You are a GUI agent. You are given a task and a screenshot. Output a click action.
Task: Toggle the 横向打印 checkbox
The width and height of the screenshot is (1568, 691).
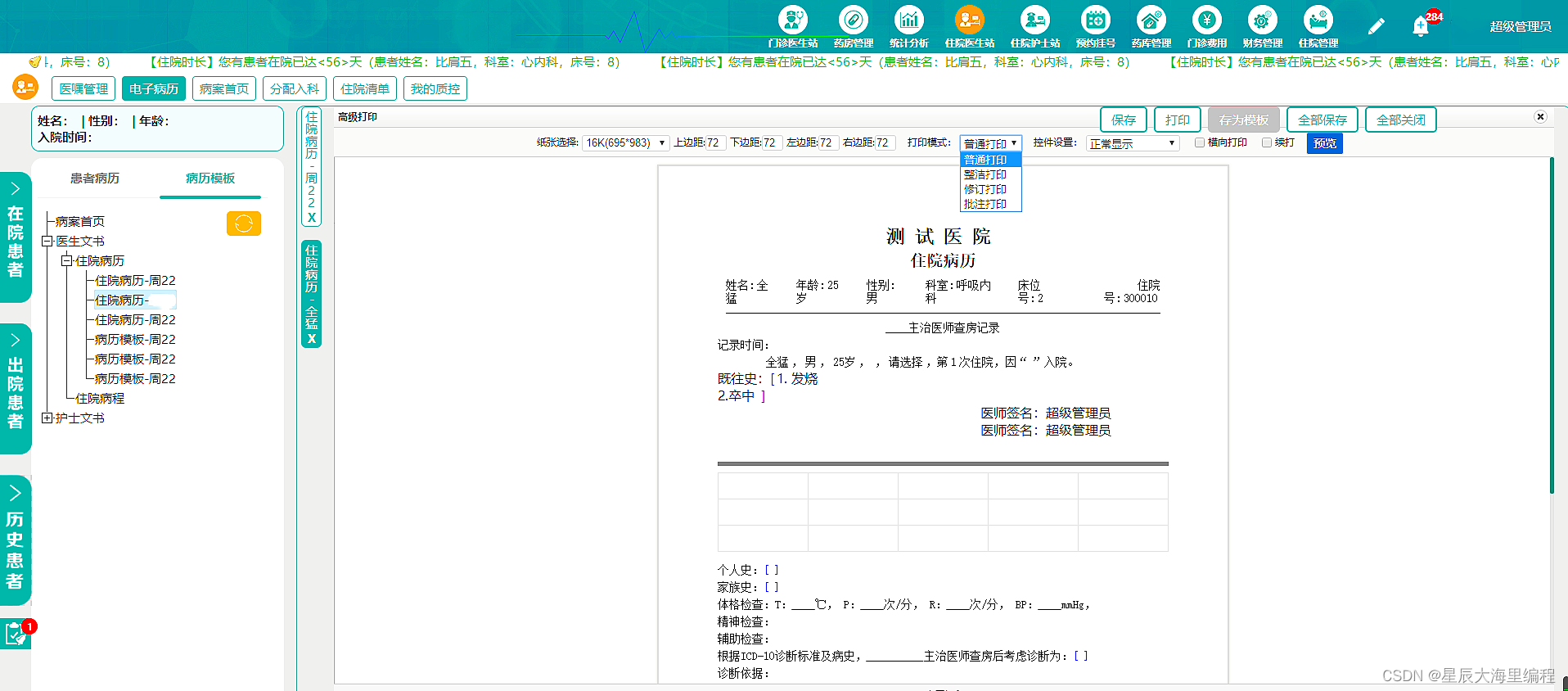point(1200,142)
